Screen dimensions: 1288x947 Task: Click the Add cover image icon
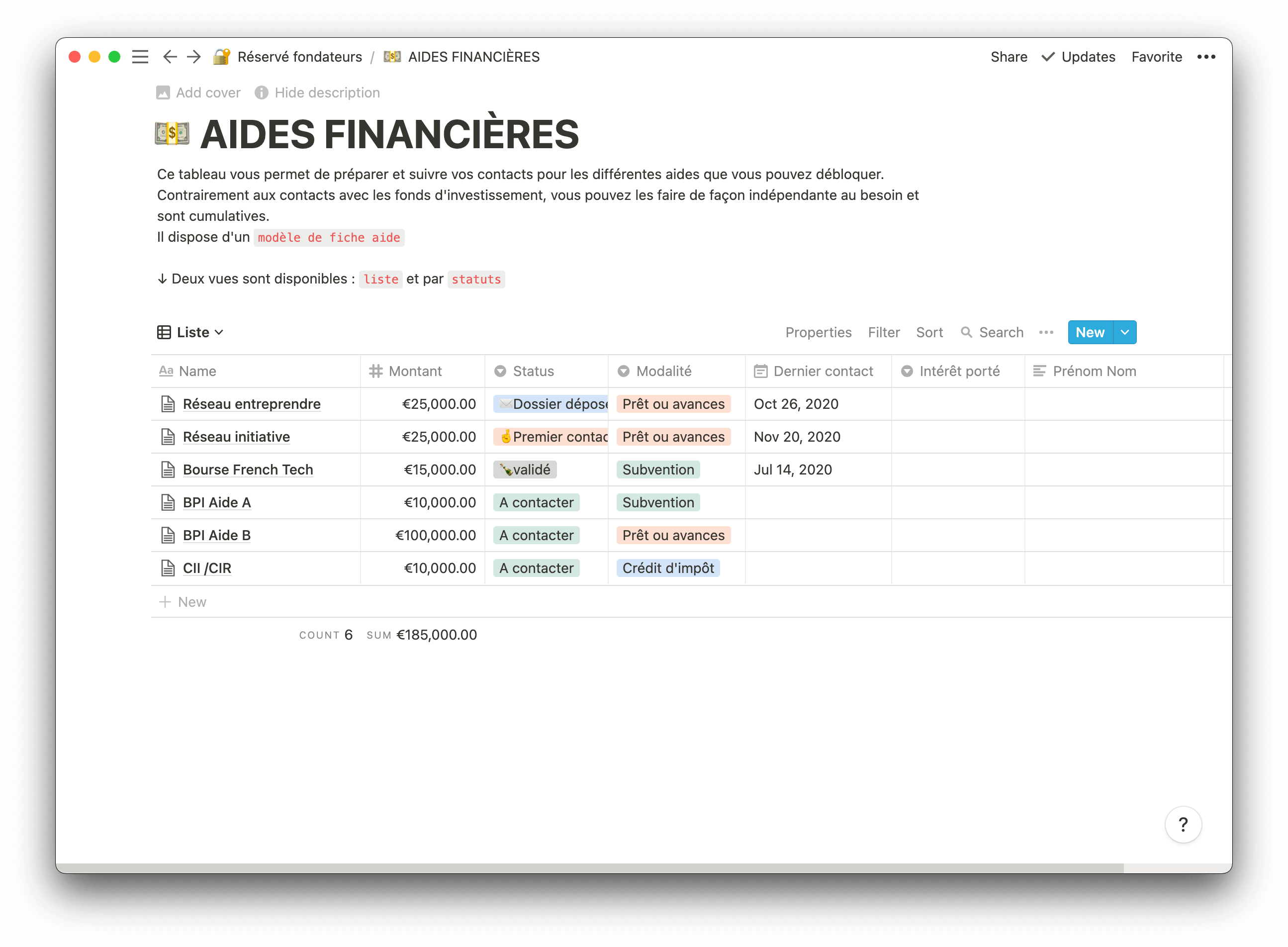pos(164,93)
